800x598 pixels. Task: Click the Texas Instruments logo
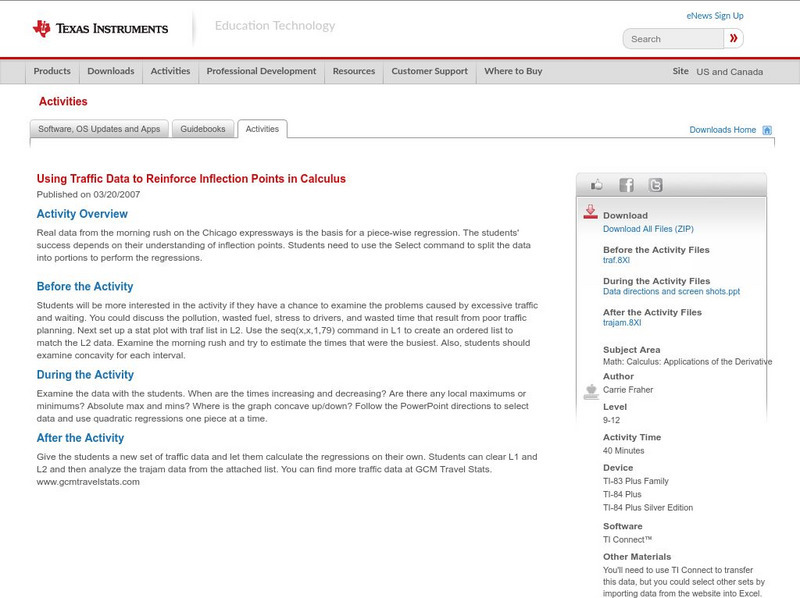[101, 28]
